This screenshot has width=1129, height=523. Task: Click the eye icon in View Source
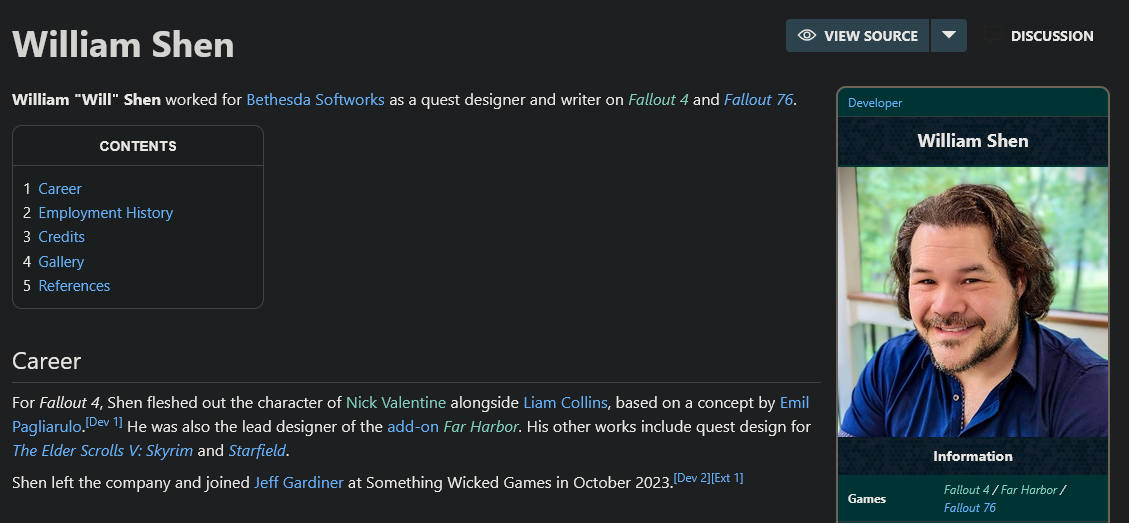(x=806, y=35)
